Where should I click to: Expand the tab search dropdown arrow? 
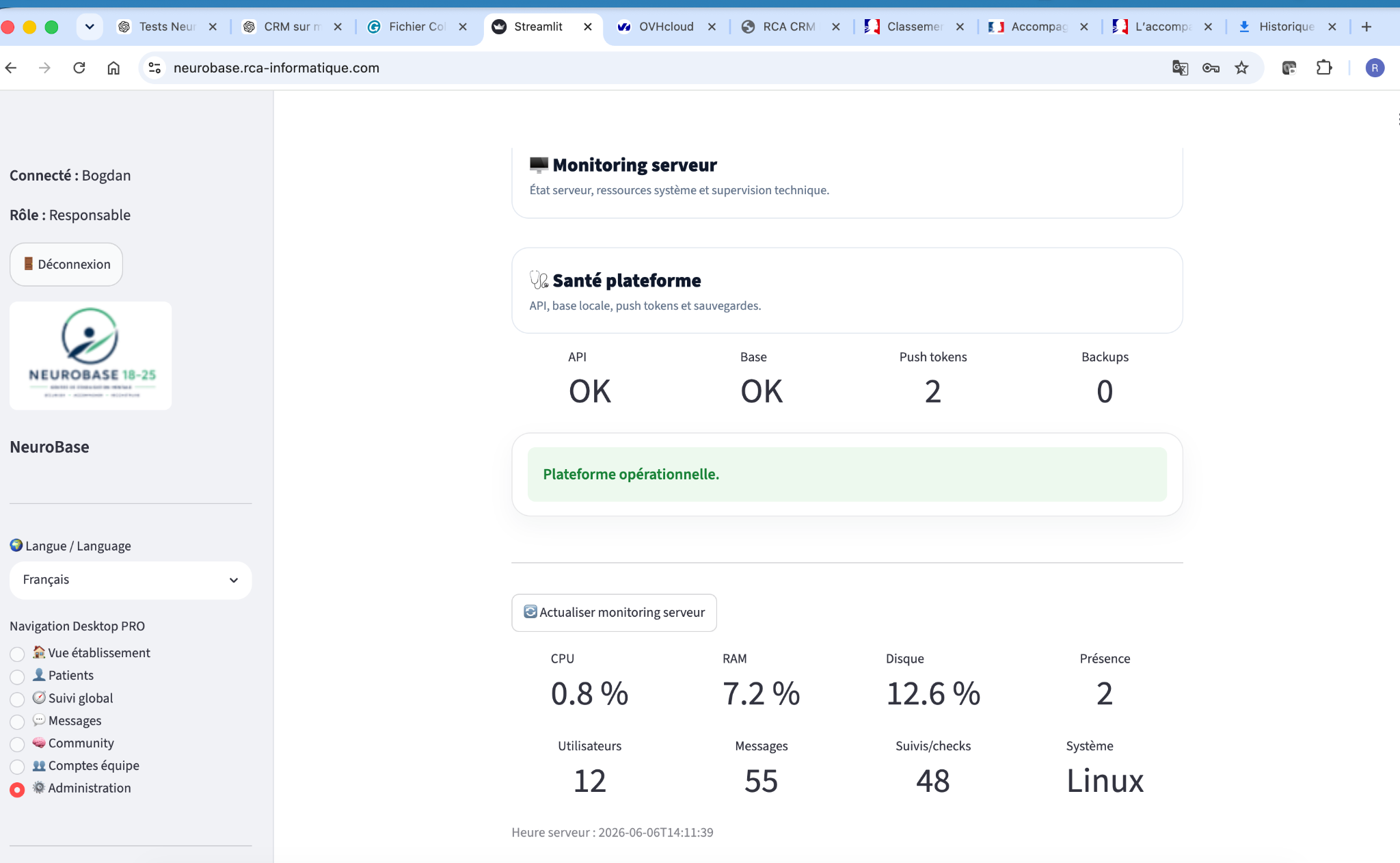tap(90, 27)
